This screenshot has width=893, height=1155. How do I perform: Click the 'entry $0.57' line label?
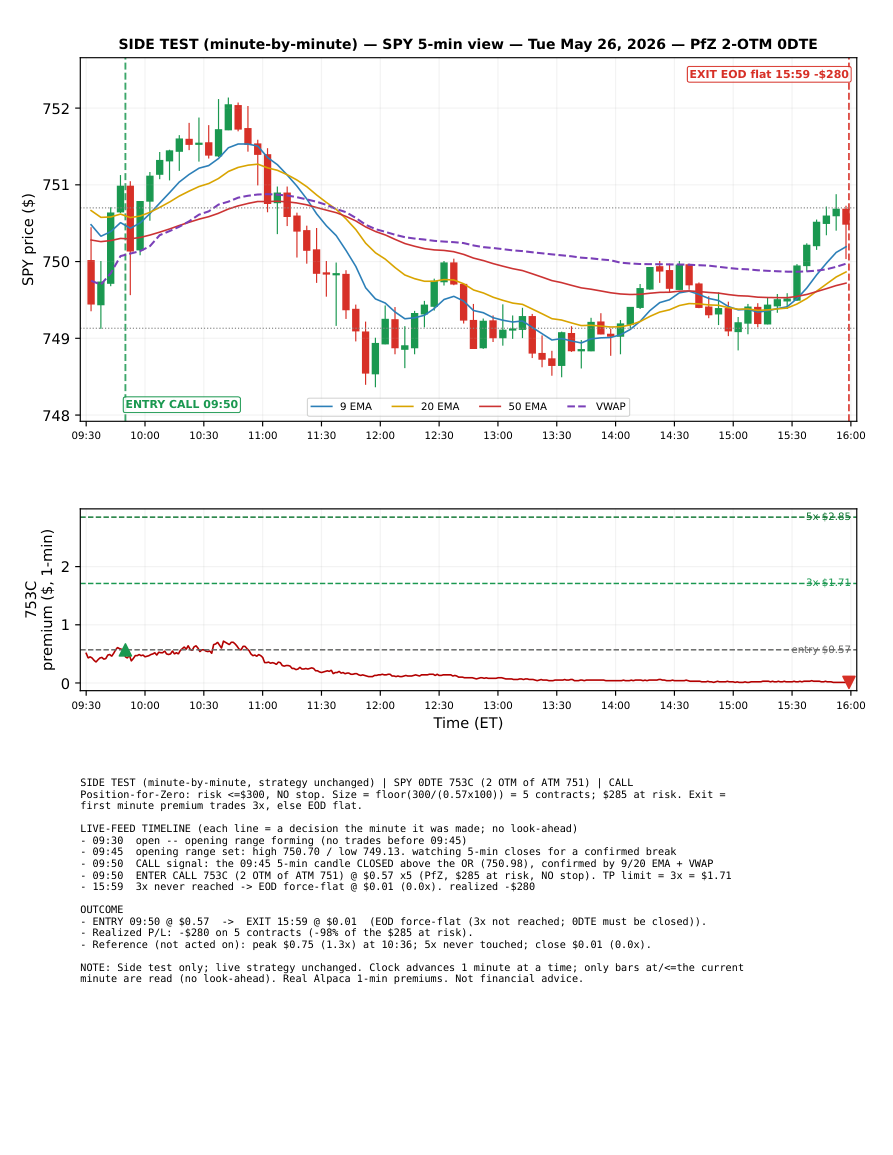coord(821,650)
